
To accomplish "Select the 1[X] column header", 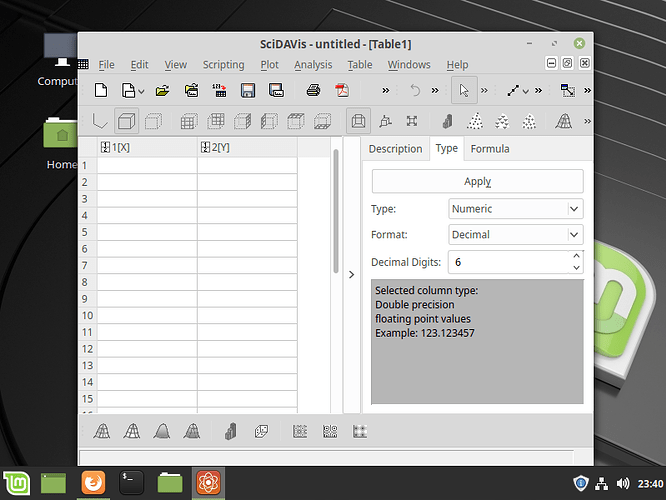I will 147,147.
